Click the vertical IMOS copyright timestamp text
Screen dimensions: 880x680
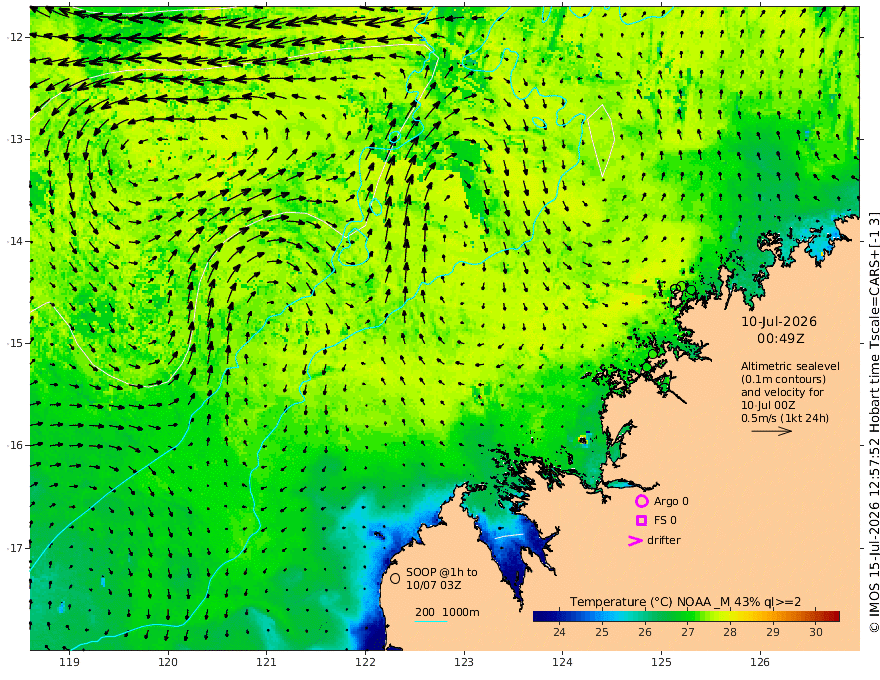(x=873, y=422)
